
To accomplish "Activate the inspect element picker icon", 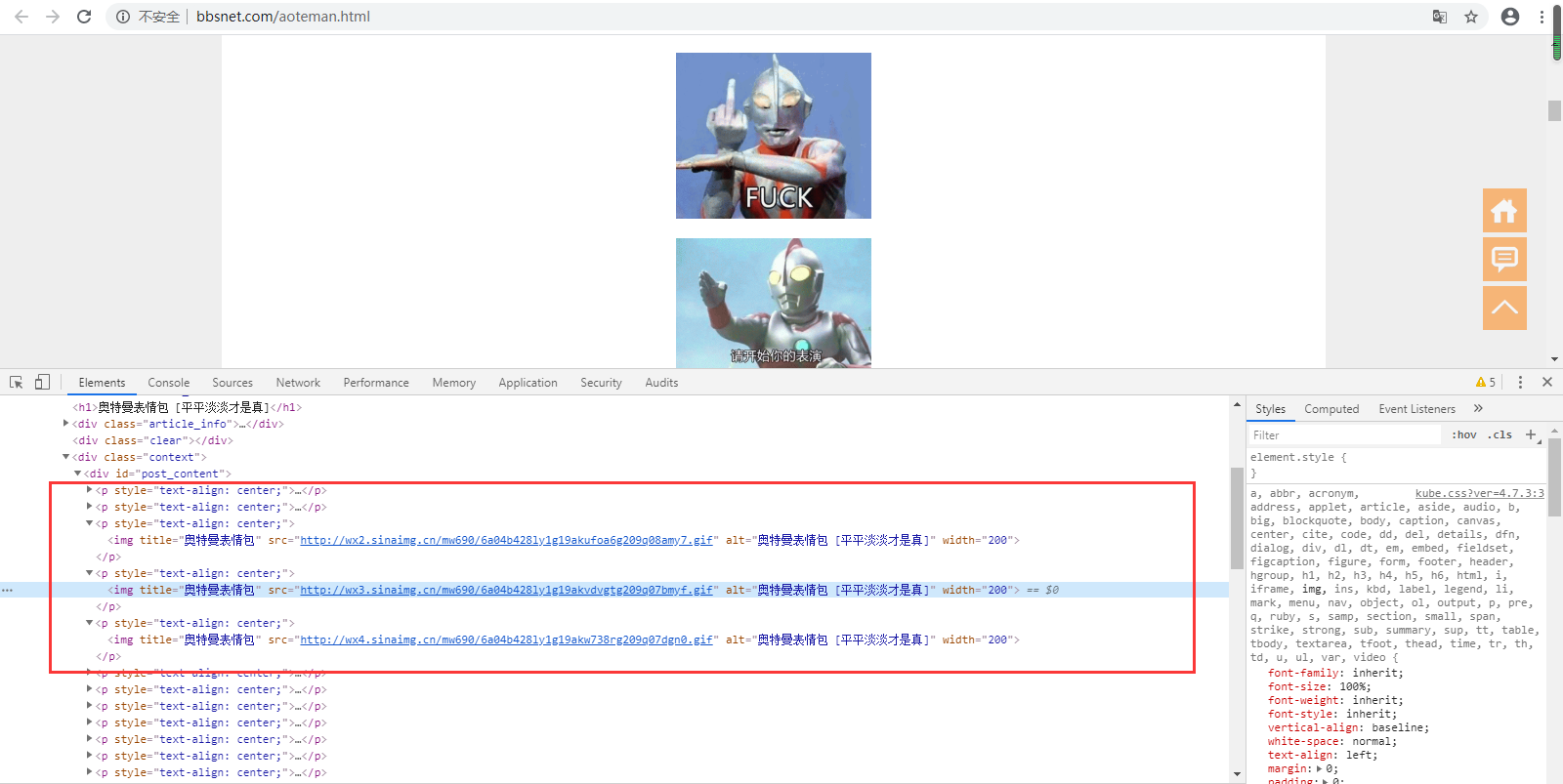I will 16,383.
